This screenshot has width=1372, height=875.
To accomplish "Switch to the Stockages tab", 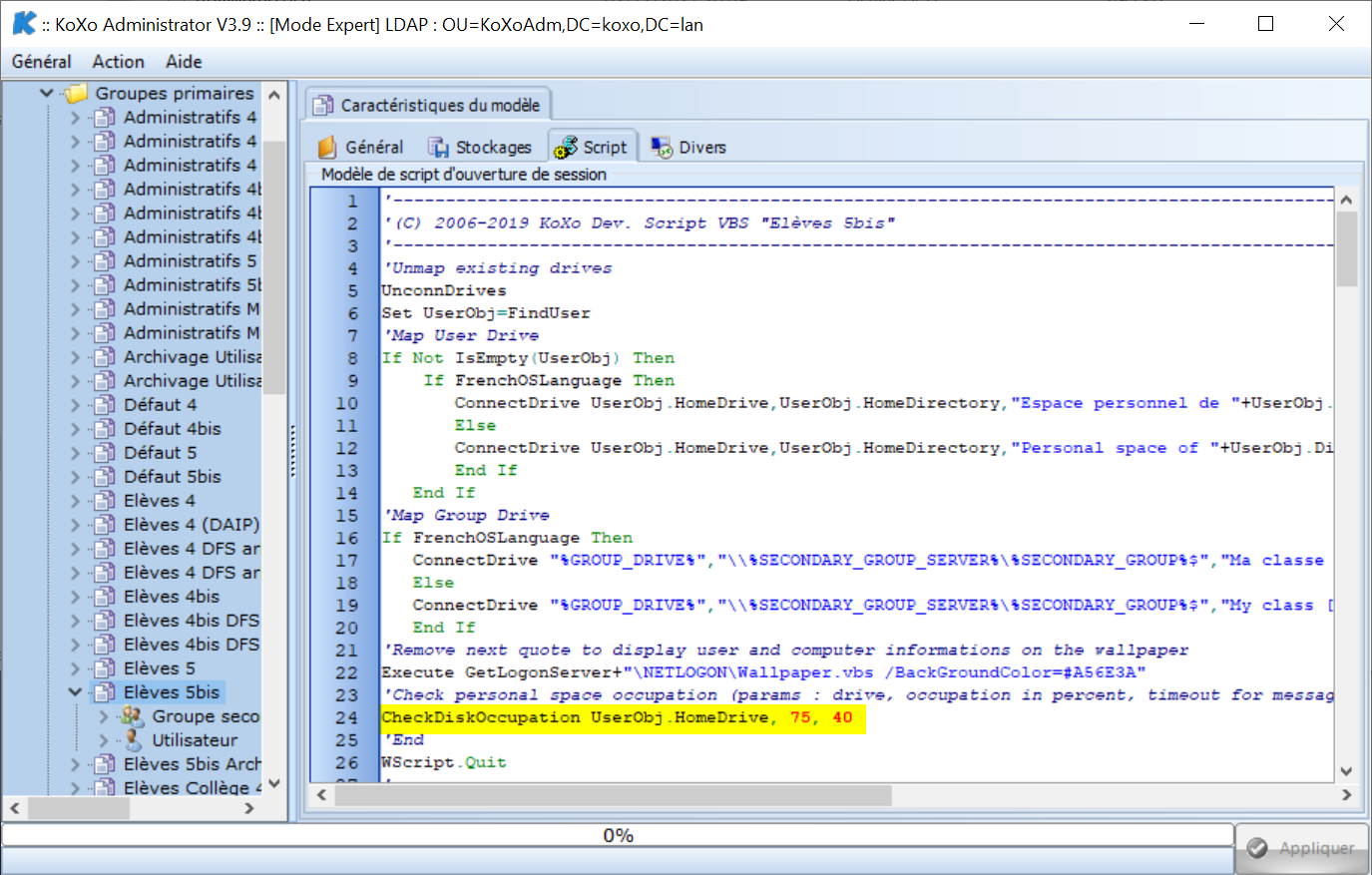I will click(x=480, y=148).
